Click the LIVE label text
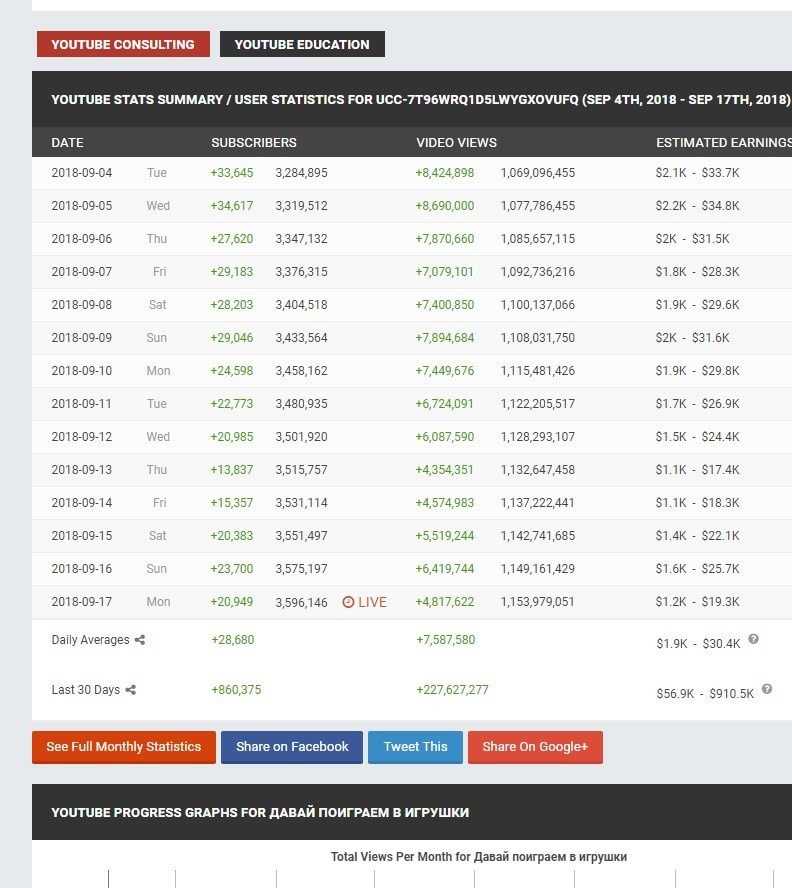Image resolution: width=792 pixels, height=888 pixels. [372, 602]
